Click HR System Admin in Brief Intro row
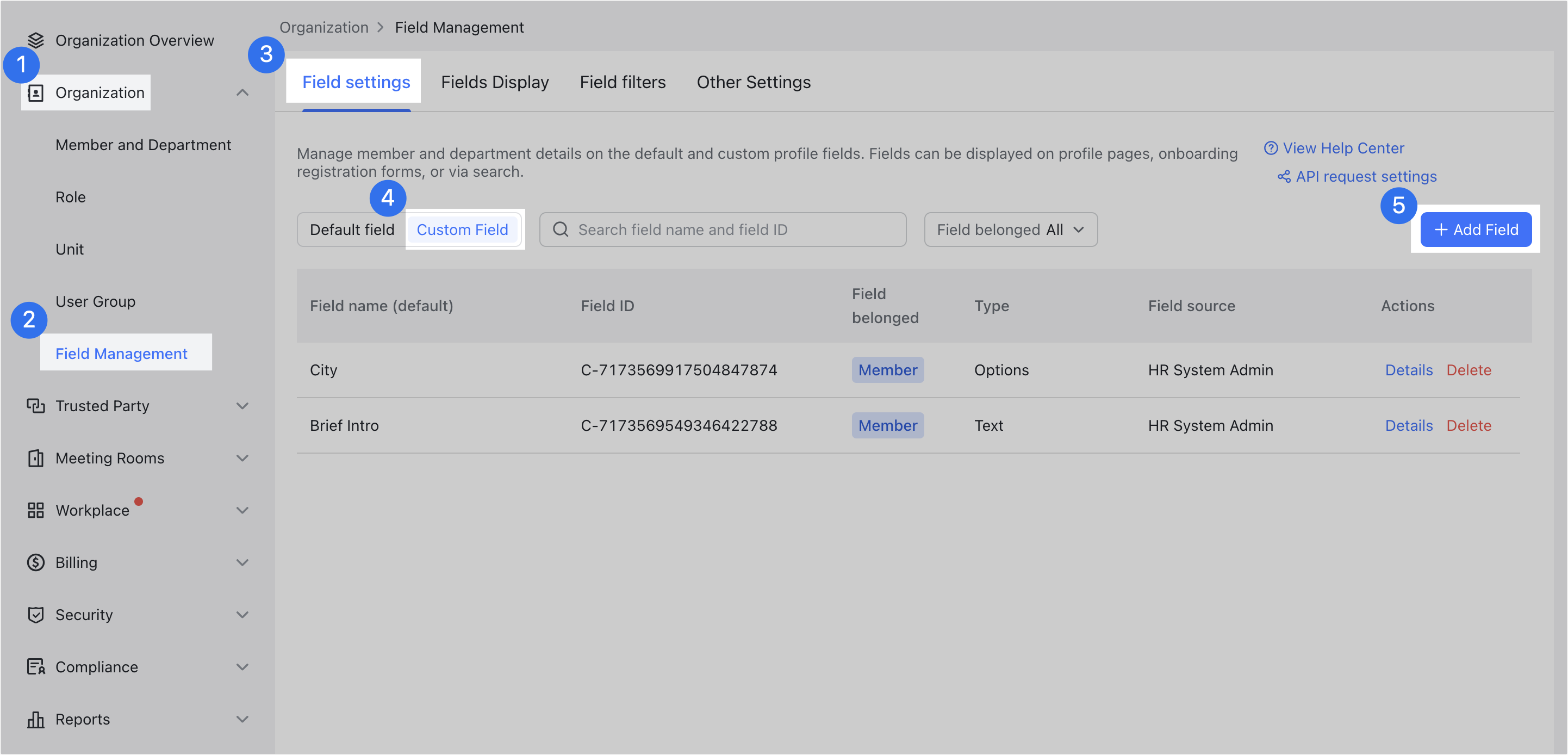The height and width of the screenshot is (755, 1568). tap(1210, 425)
